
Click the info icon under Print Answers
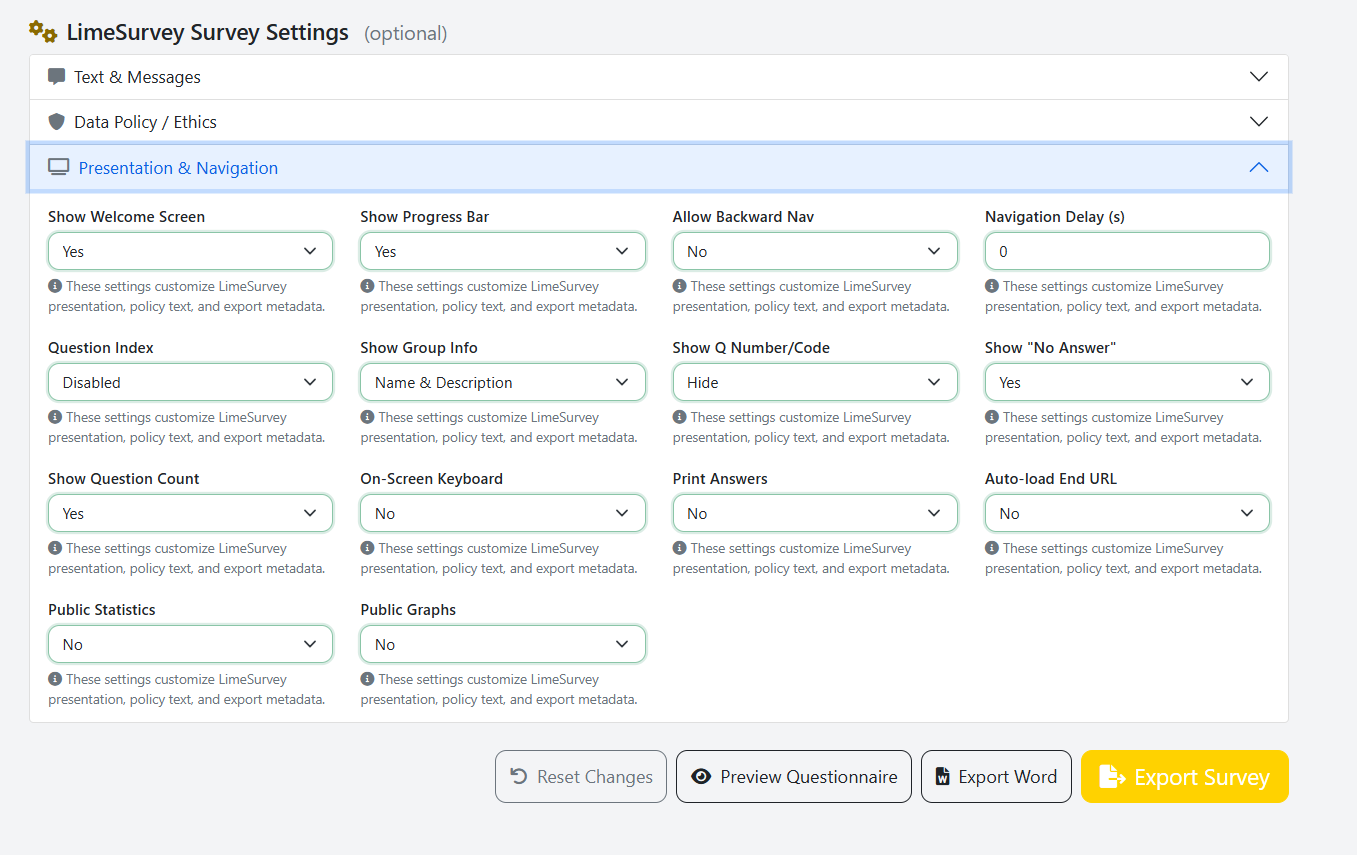pyautogui.click(x=679, y=548)
